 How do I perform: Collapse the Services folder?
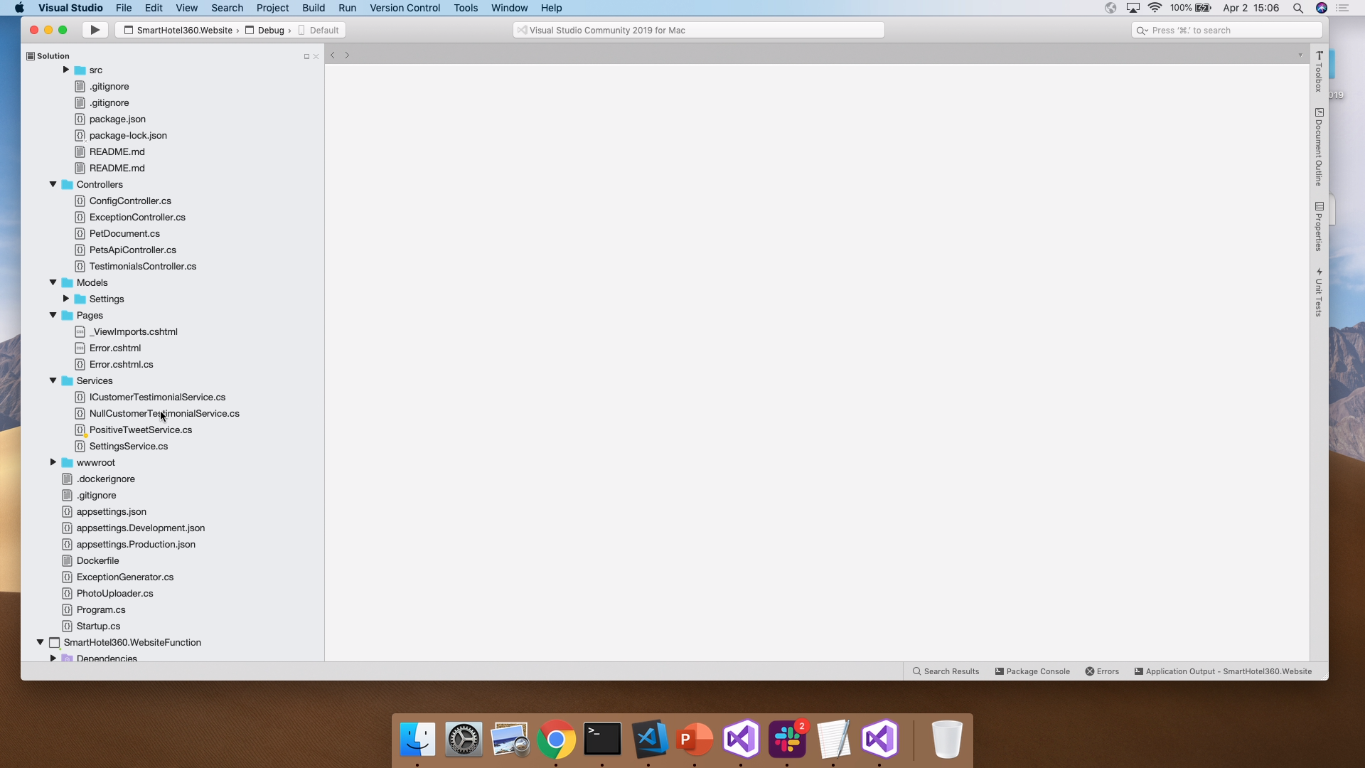pos(53,380)
